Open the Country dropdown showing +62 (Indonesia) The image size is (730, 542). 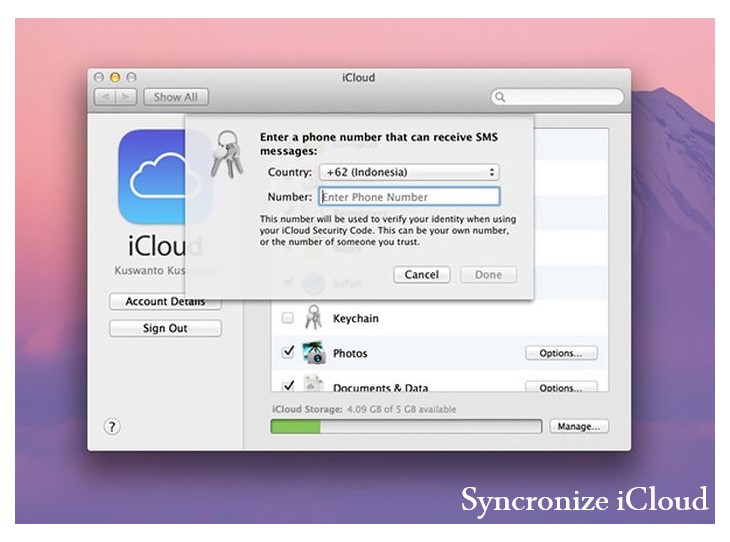pyautogui.click(x=409, y=172)
